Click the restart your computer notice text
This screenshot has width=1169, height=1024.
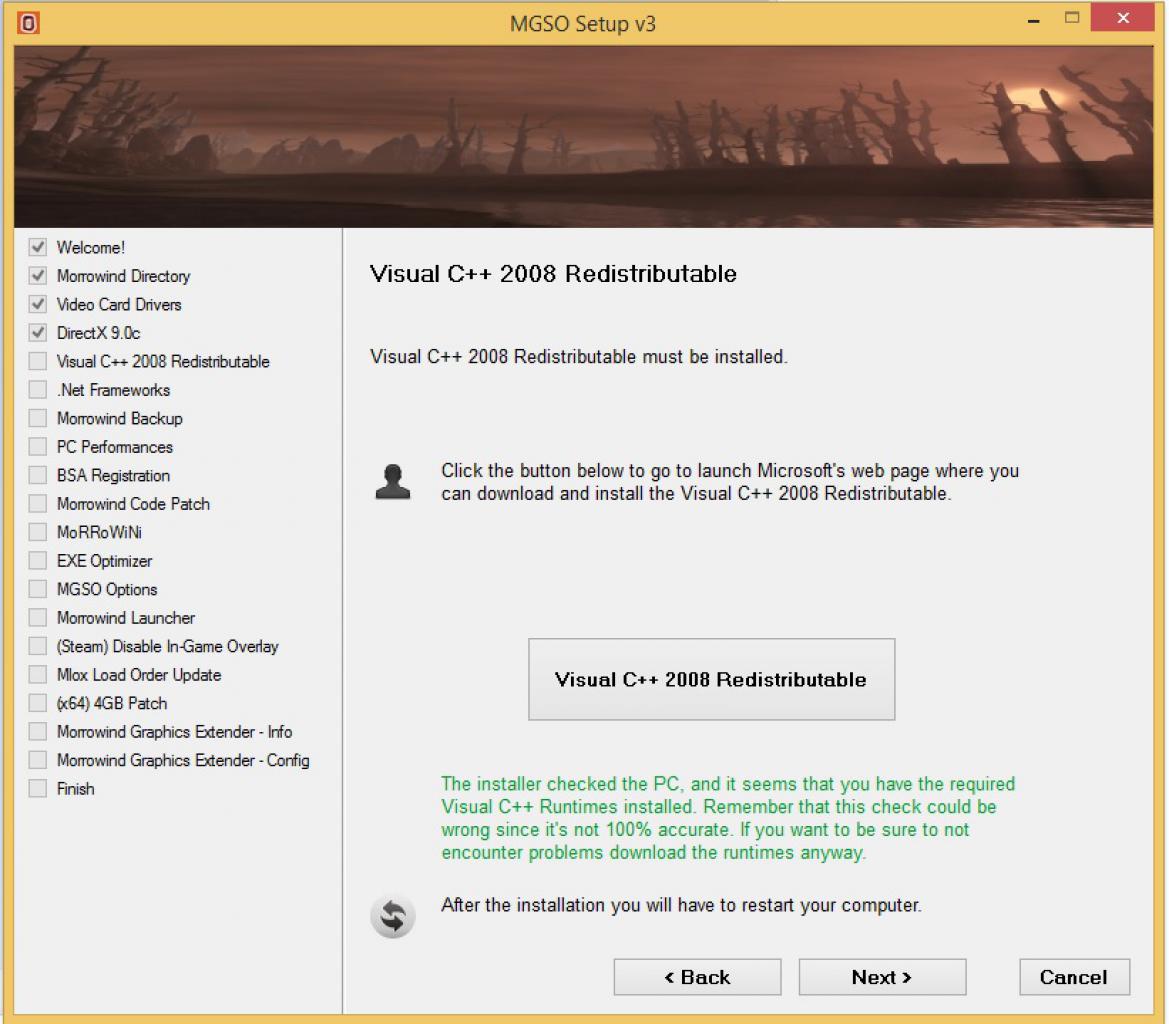pyautogui.click(x=681, y=905)
